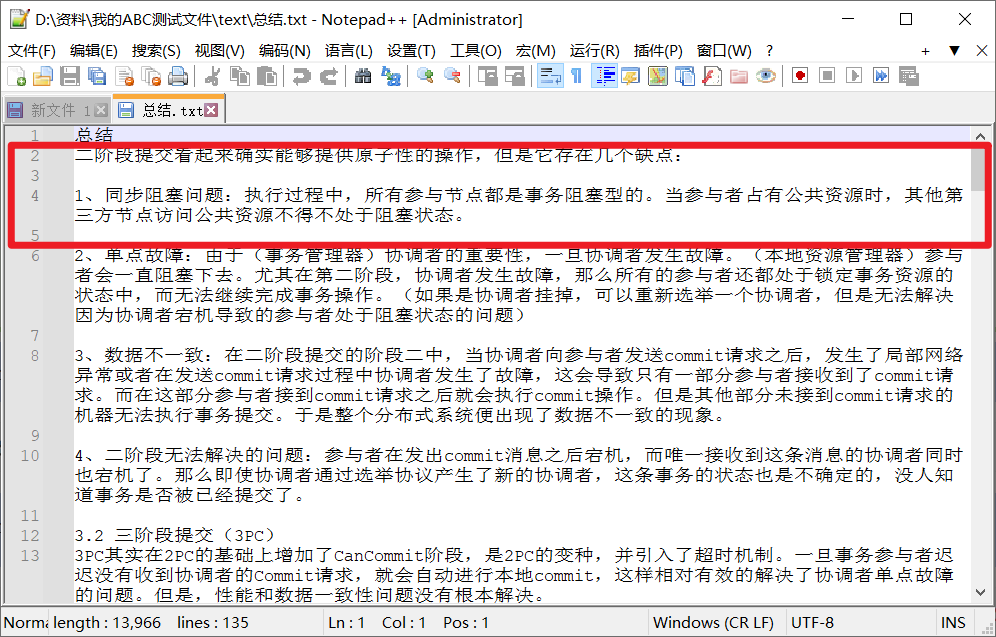Toggle INS insert mode in status bar
Screen dimensions: 996x637
953,622
